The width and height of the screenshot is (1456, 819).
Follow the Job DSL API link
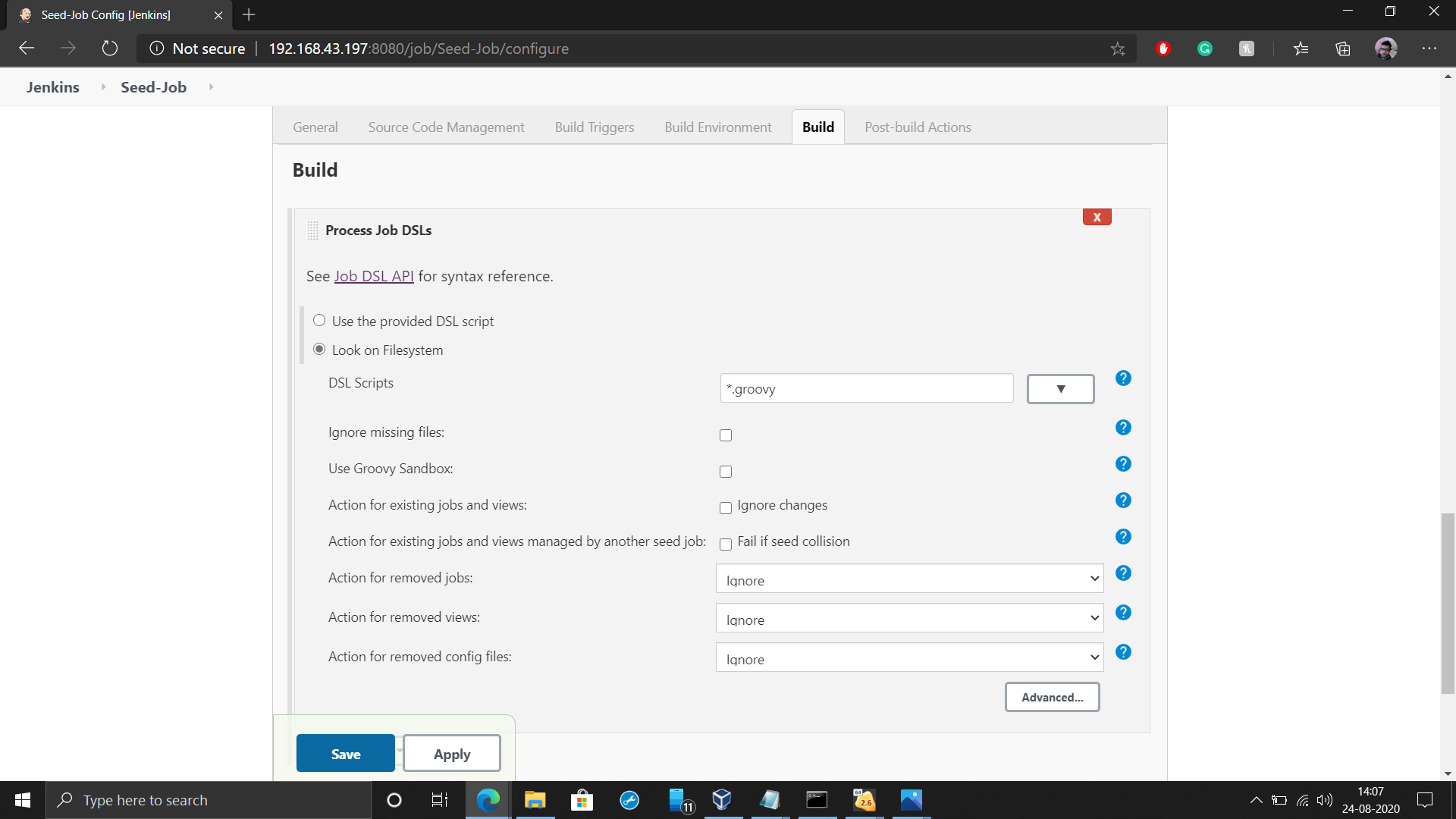(374, 275)
